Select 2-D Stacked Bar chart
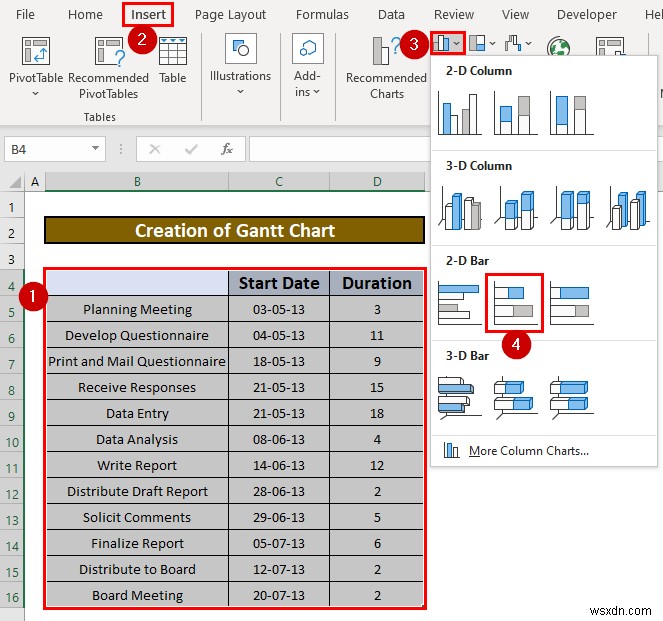Screen dimensions: 663x621 [x=514, y=303]
